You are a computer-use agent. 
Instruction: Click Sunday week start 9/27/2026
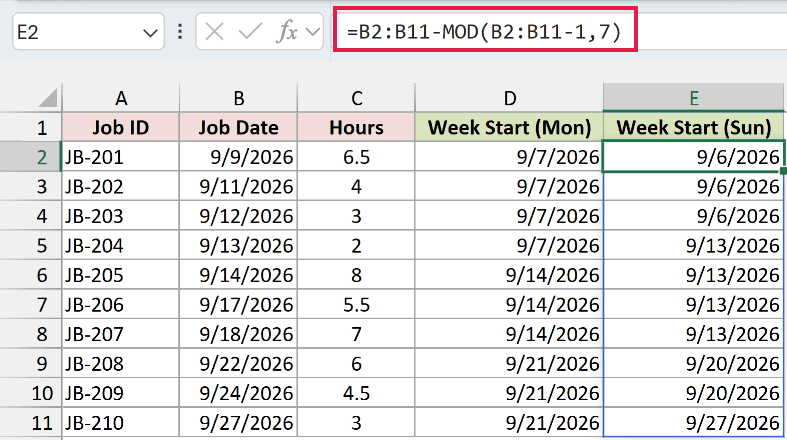click(x=693, y=422)
